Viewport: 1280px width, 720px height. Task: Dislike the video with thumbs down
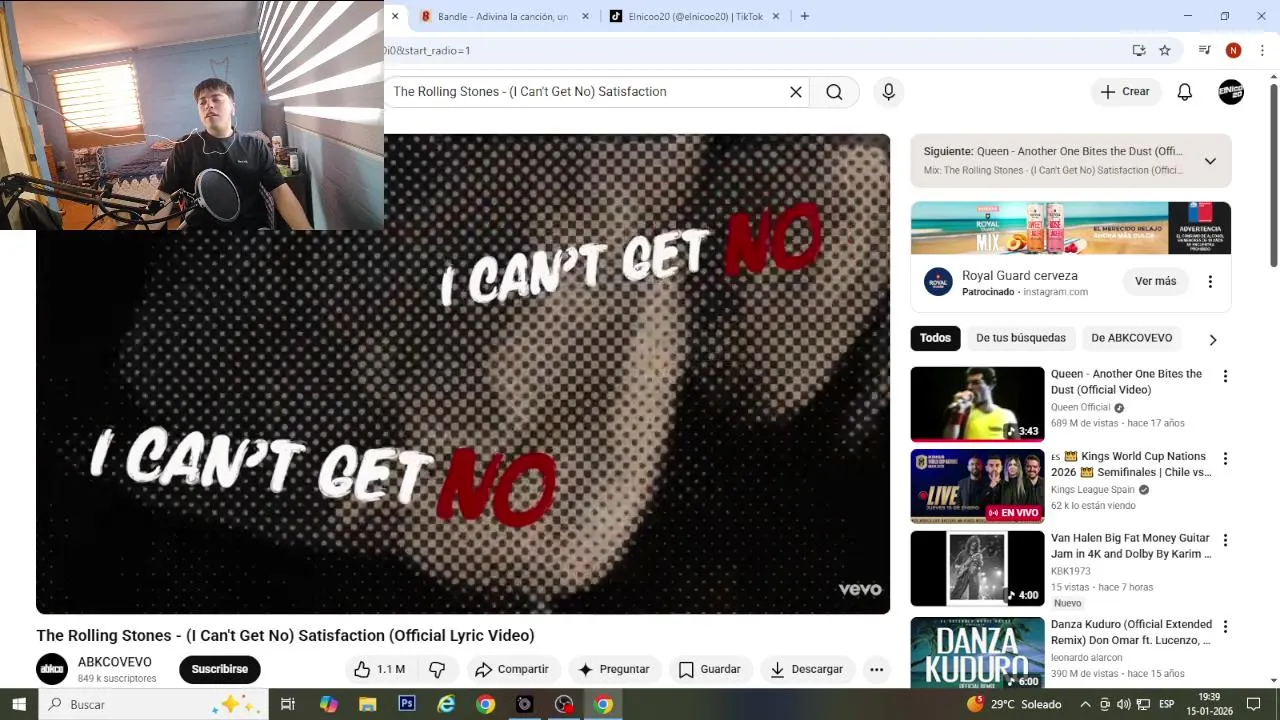[x=437, y=669]
